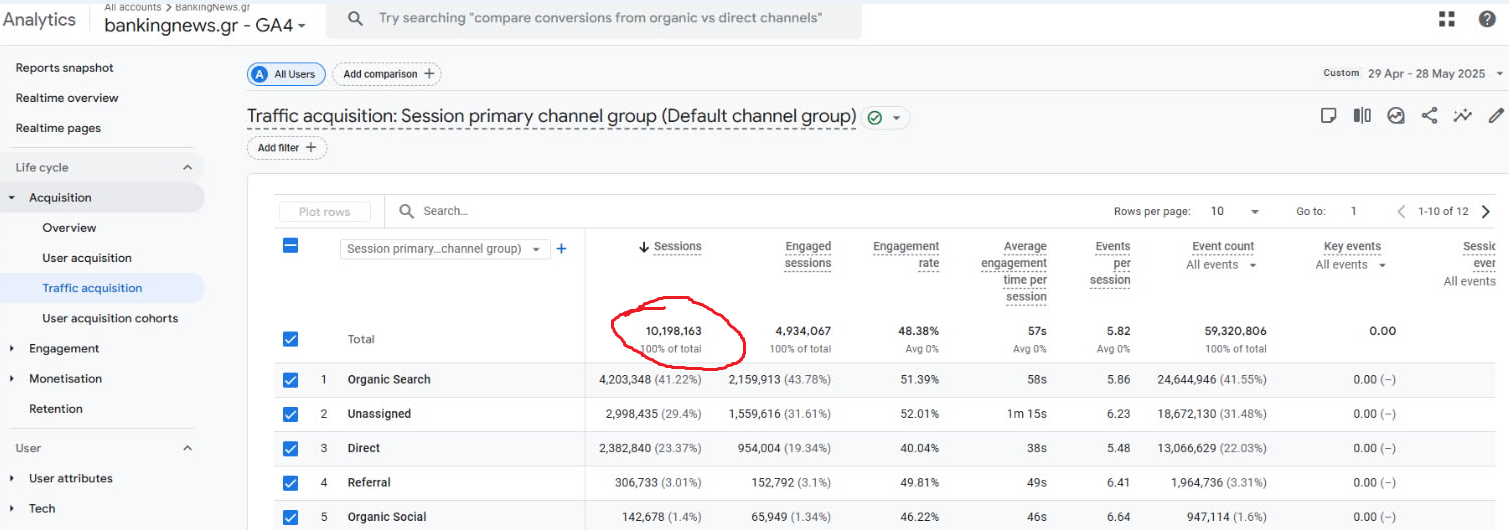
Task: Open Realtime overview in sidebar
Action: 67,98
